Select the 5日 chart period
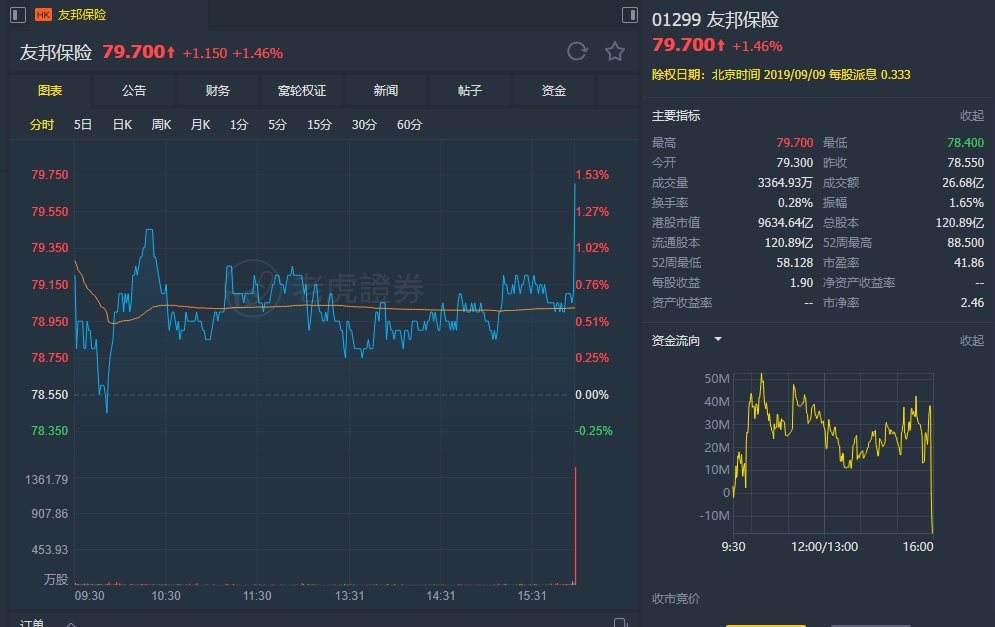Screen dimensions: 995x627 click(83, 125)
